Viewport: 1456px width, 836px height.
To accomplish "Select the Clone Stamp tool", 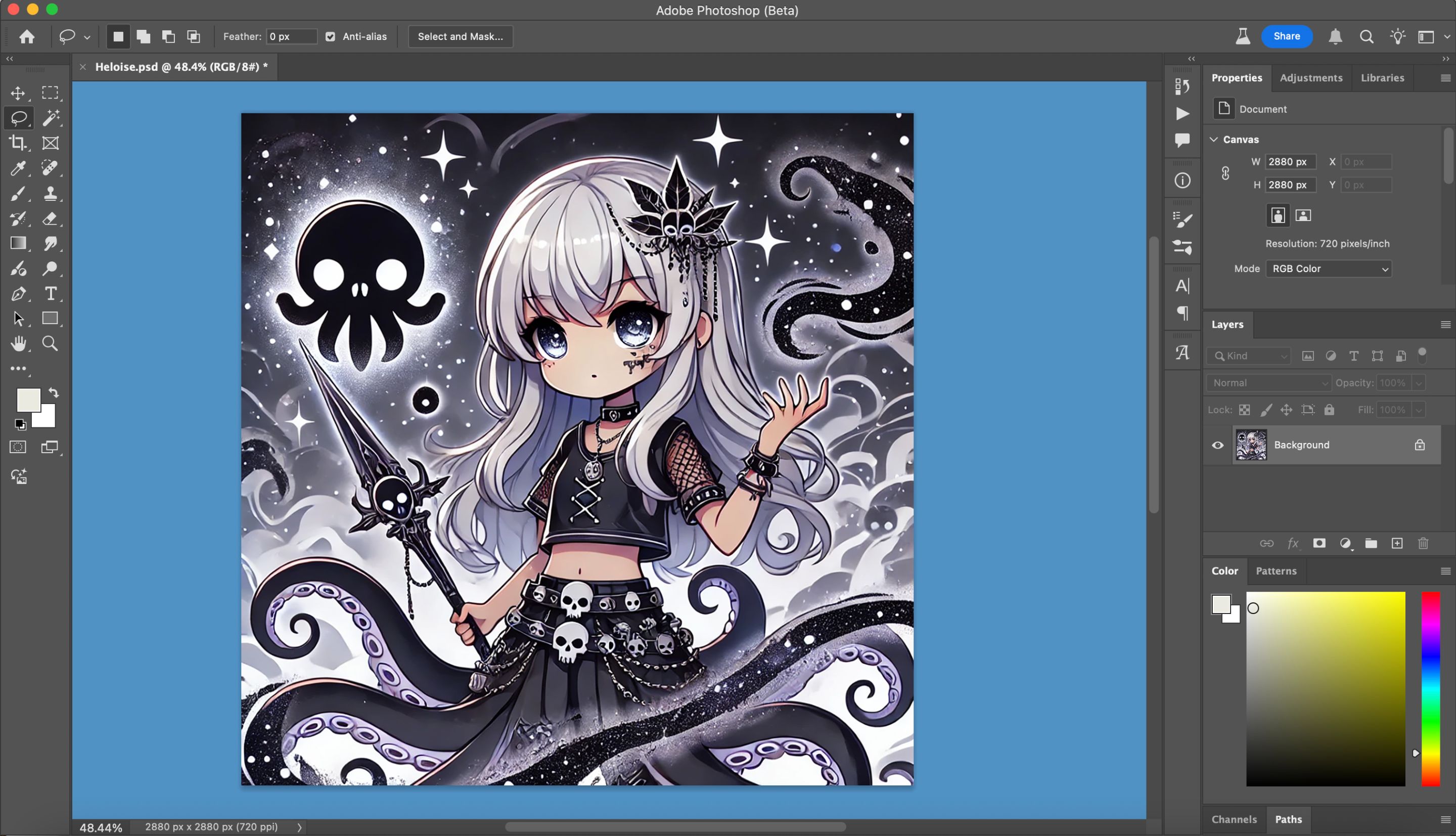I will (x=50, y=194).
